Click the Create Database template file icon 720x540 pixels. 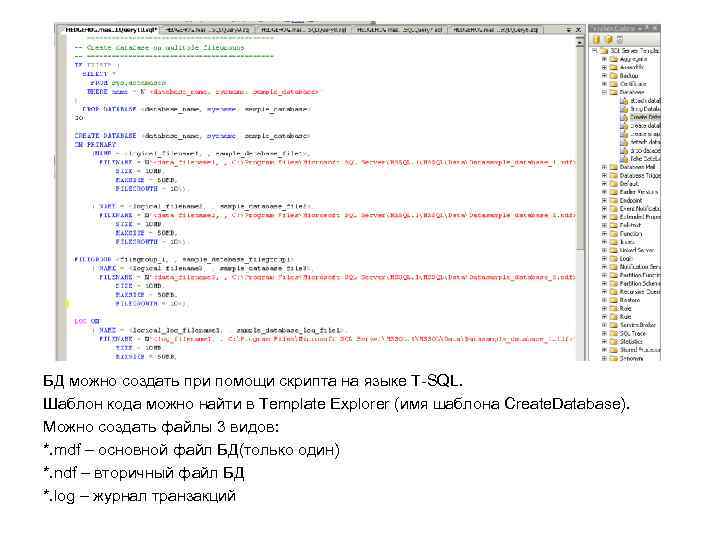tap(624, 117)
